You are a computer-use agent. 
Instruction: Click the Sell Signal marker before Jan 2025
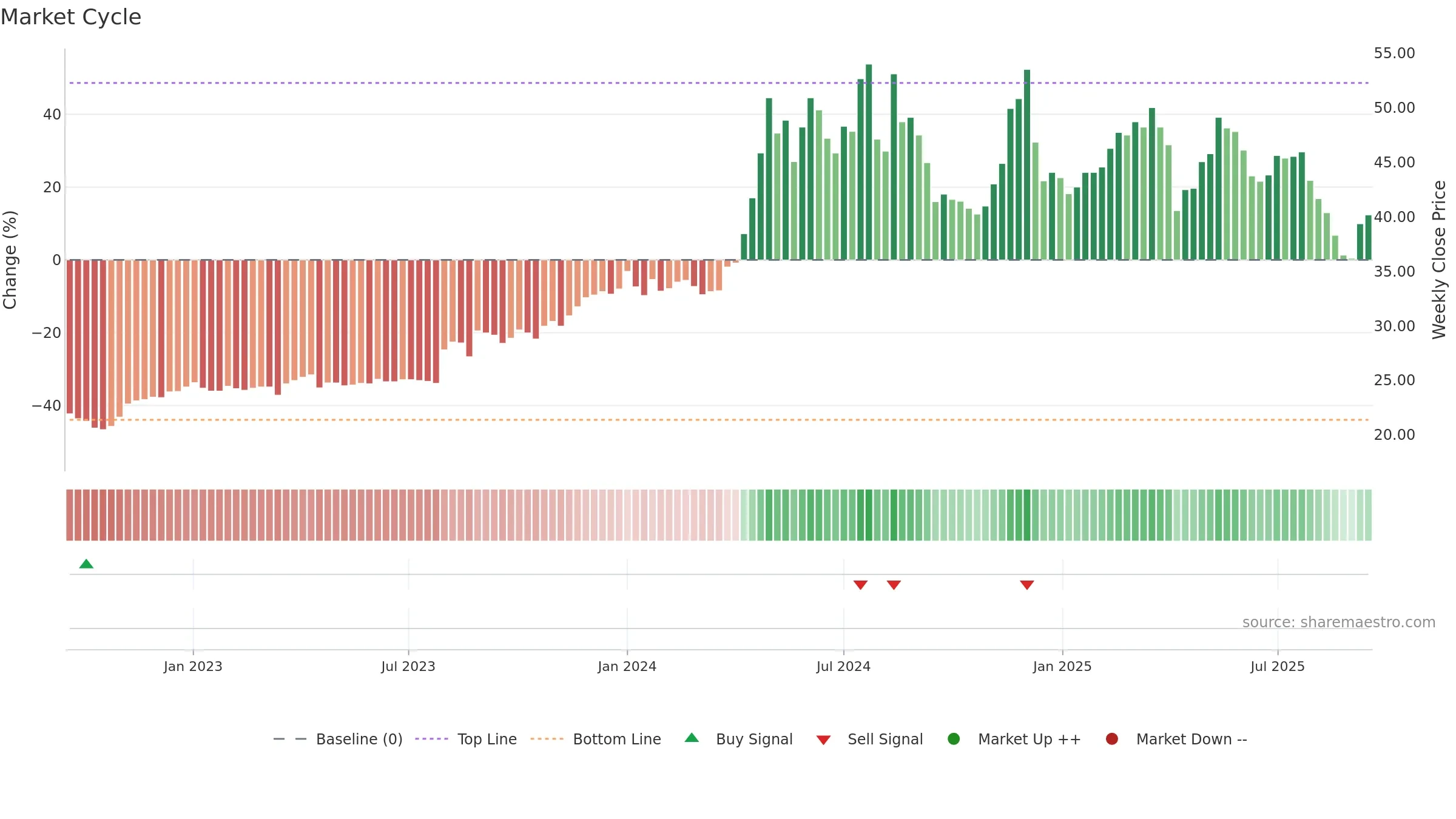(1026, 585)
